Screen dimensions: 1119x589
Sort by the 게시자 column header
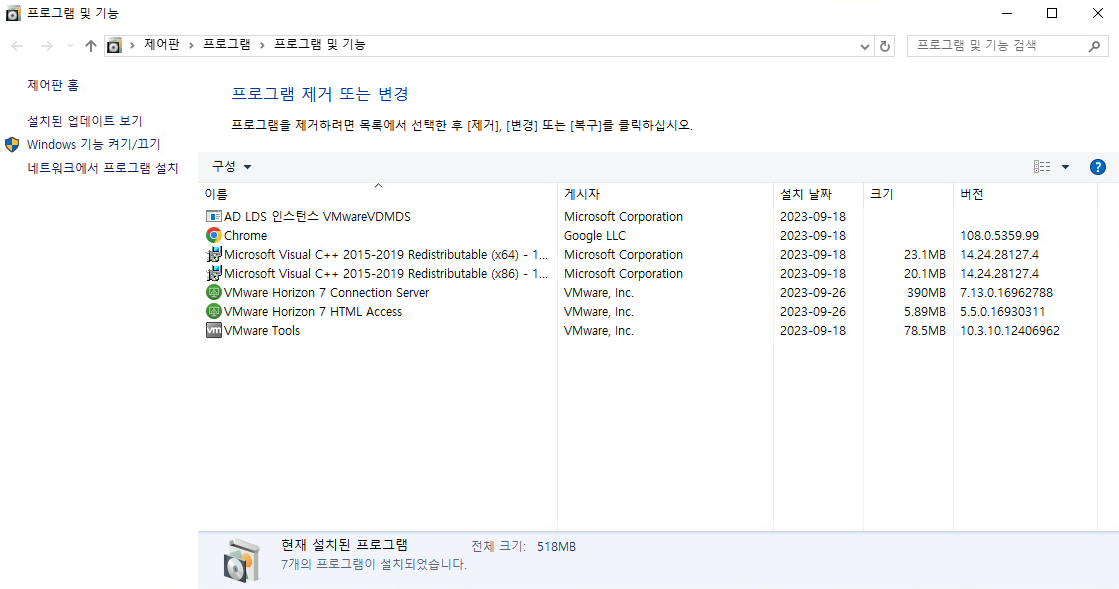coord(665,194)
